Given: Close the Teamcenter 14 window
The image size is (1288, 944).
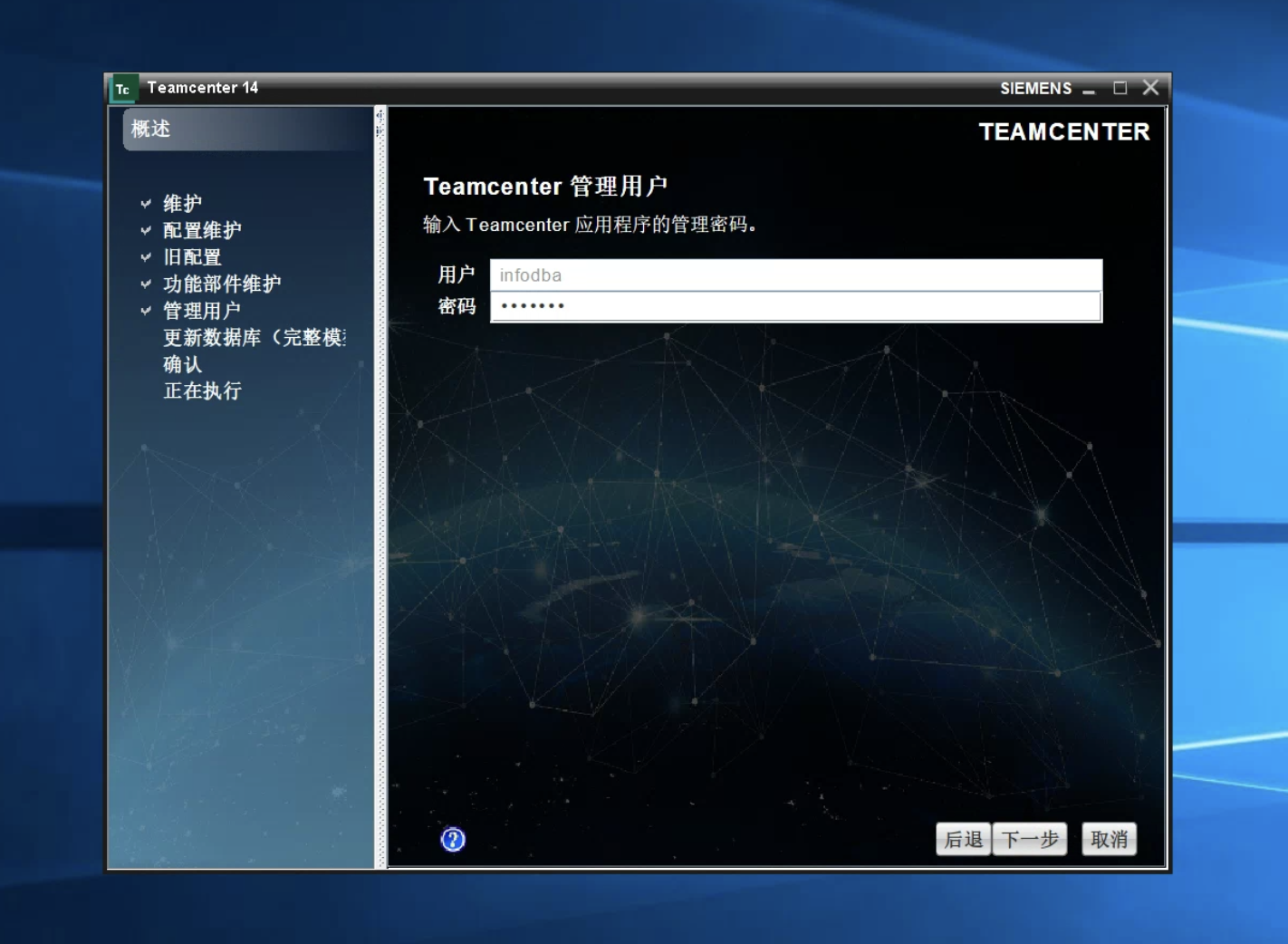Looking at the screenshot, I should pyautogui.click(x=1150, y=87).
